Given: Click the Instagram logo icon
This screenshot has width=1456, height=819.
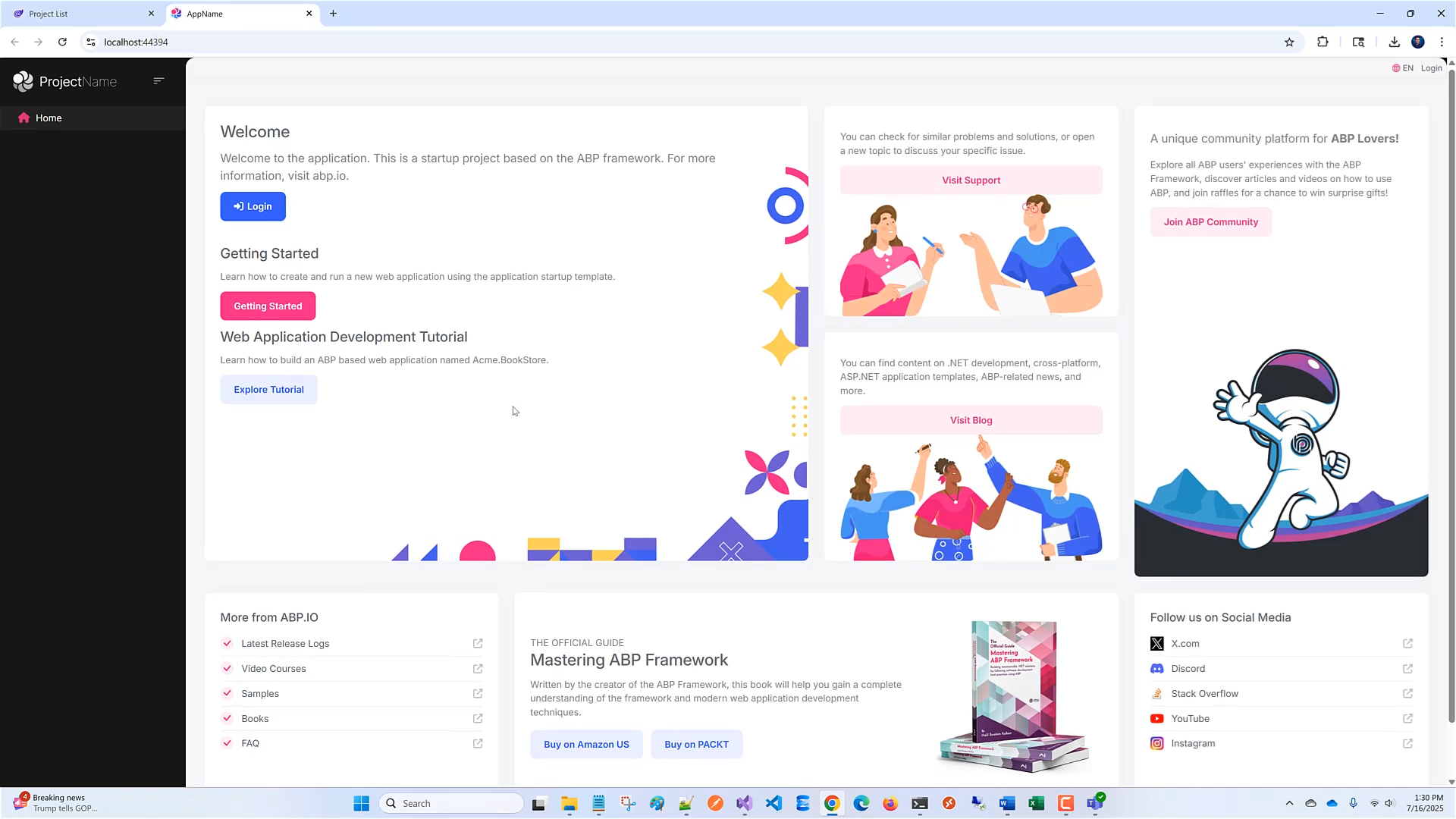Looking at the screenshot, I should click(1156, 744).
